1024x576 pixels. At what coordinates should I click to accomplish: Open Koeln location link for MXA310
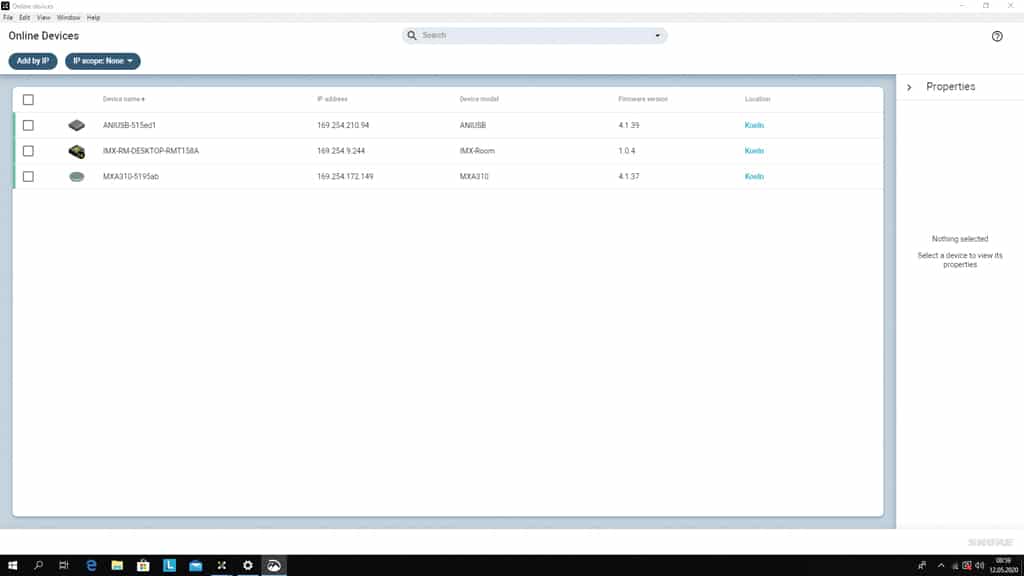754,176
